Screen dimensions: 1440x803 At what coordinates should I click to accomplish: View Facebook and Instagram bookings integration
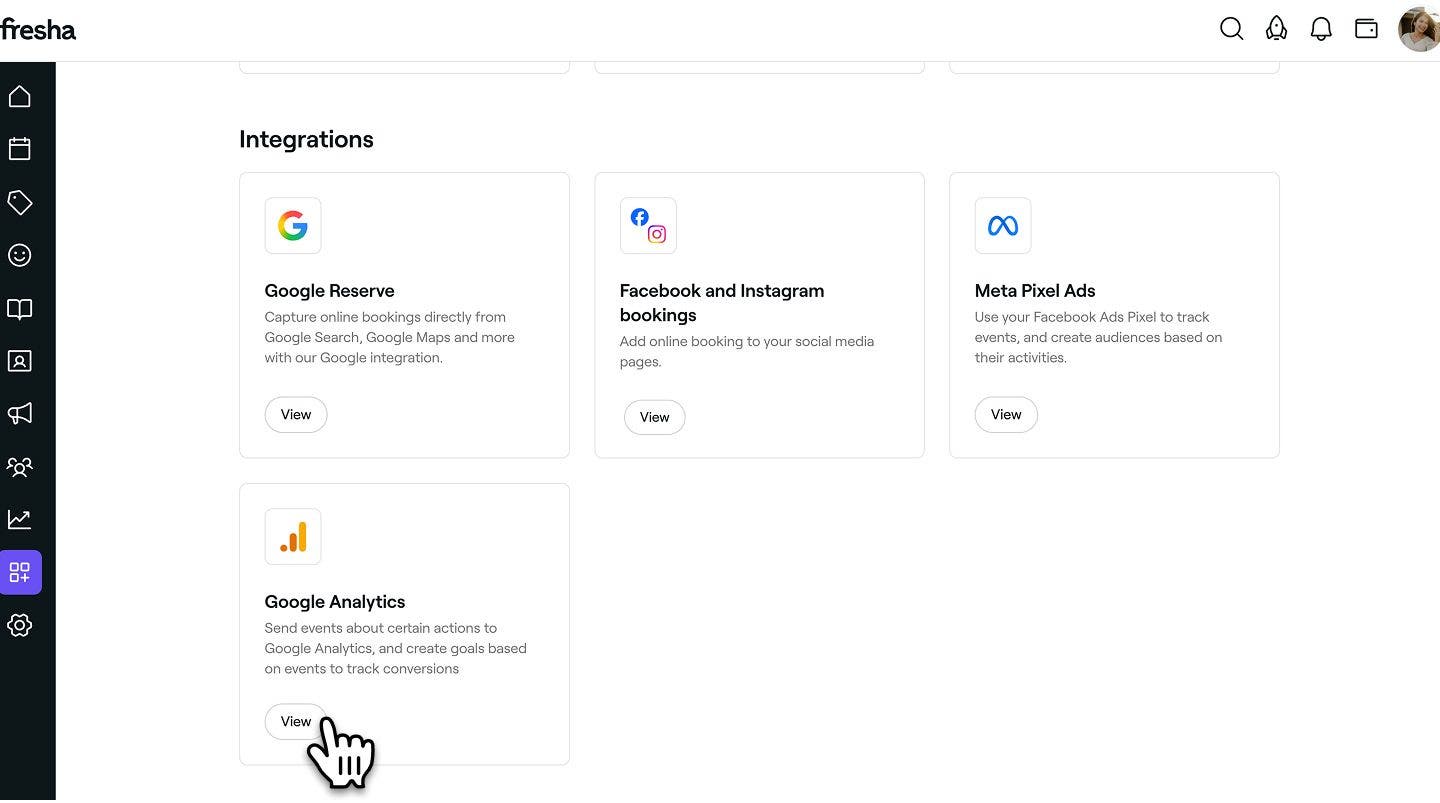coord(654,418)
